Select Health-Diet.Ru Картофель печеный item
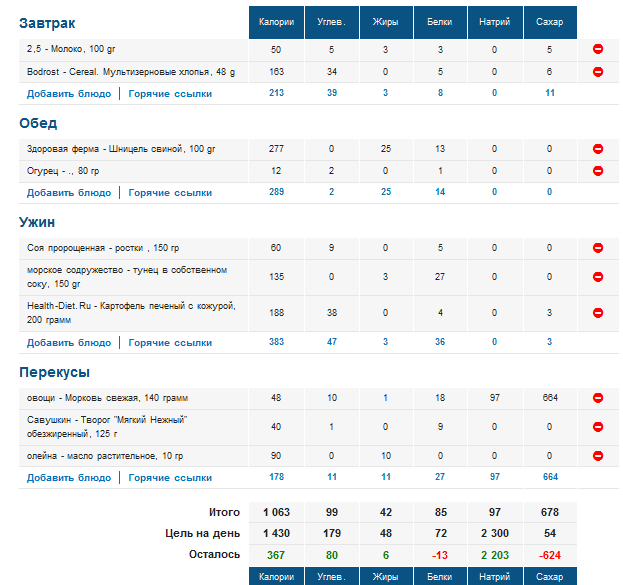This screenshot has height=585, width=623. coord(131,313)
